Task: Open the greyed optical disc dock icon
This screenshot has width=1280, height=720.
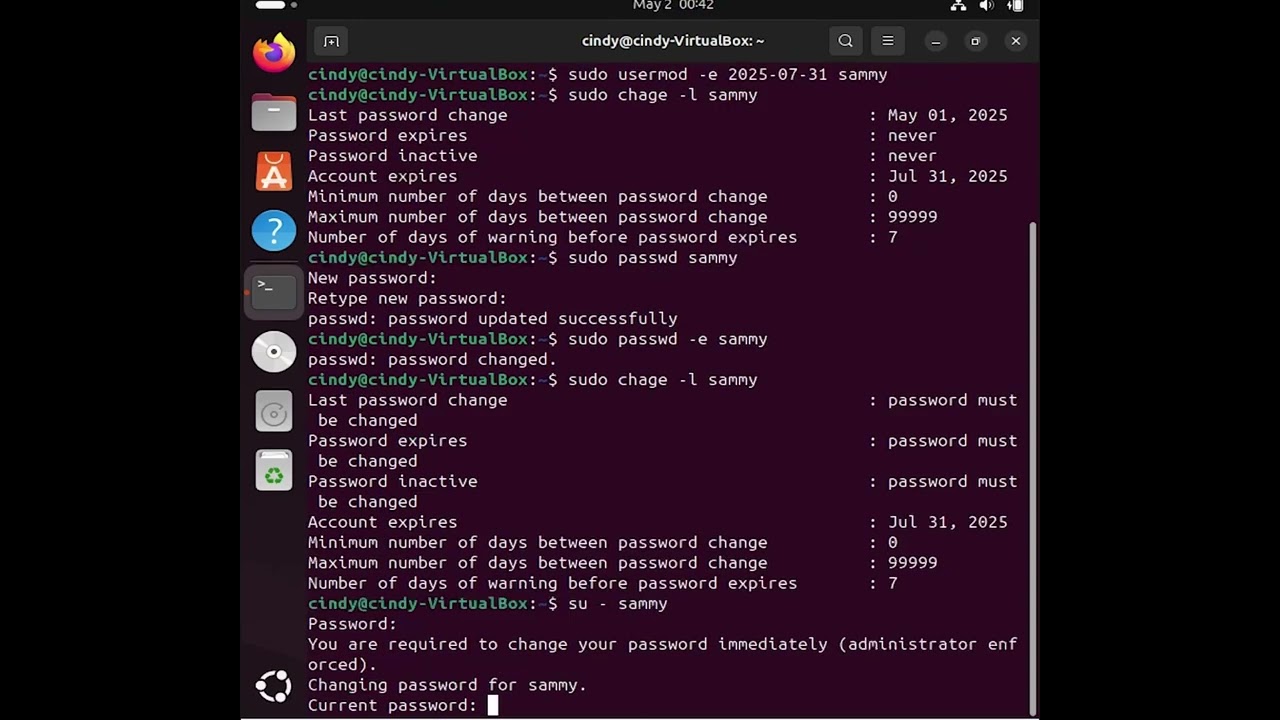Action: click(x=273, y=412)
